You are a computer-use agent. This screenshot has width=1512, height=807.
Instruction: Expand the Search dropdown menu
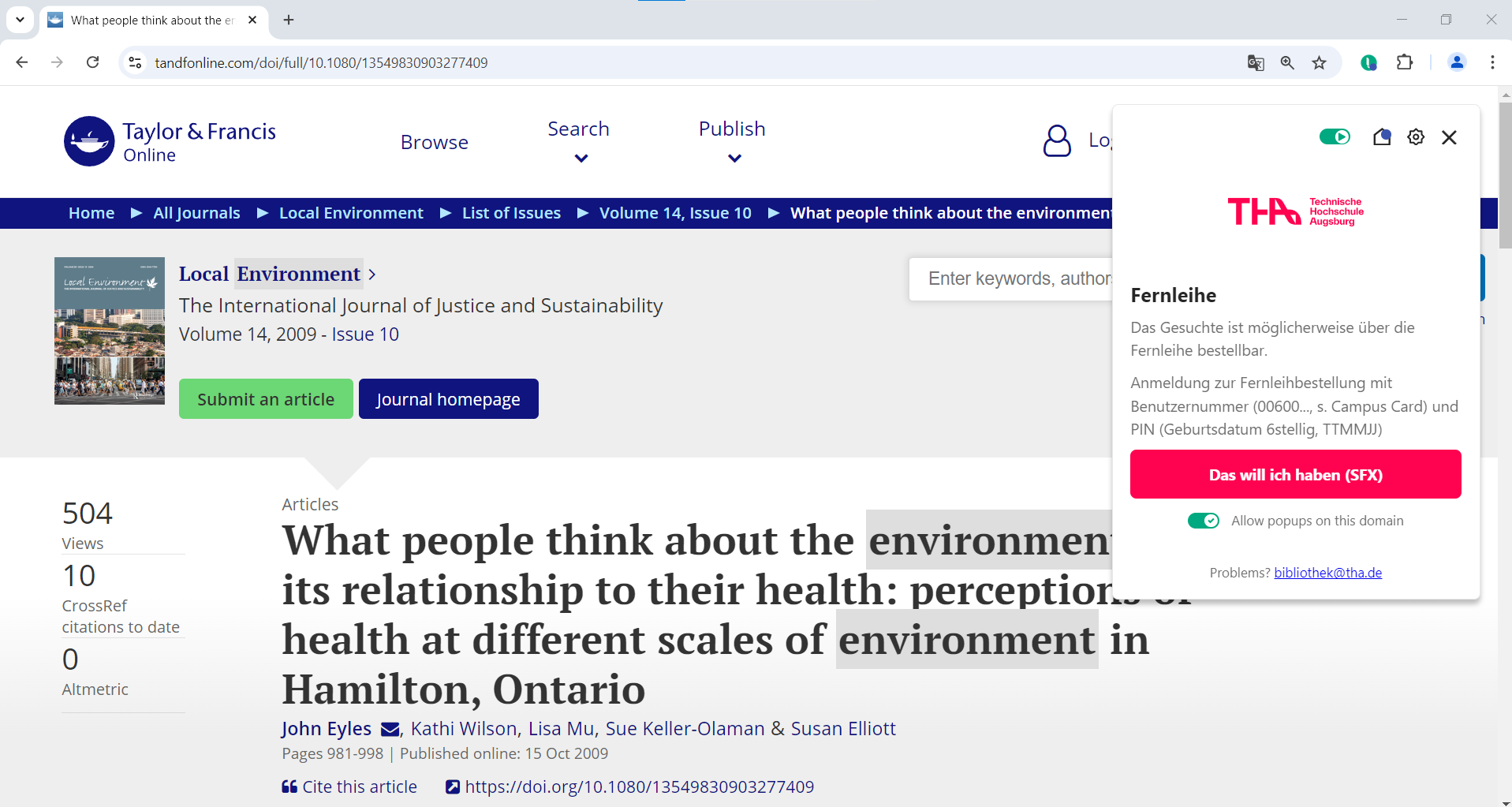[579, 140]
